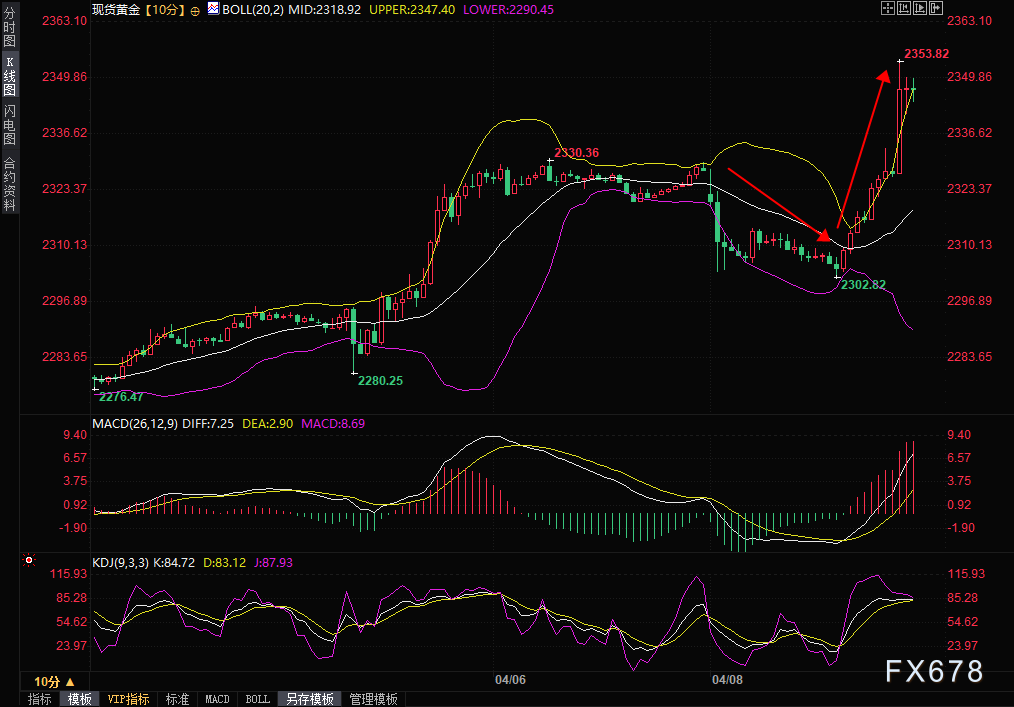Click the red gear icon beside KDJ
1014x707 pixels.
29,561
